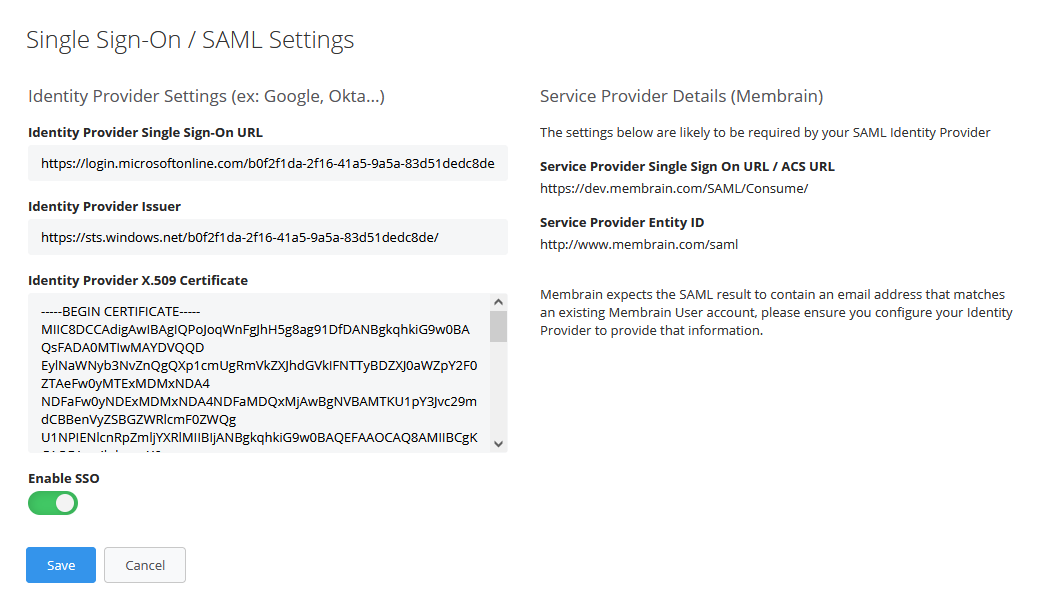Save the SAML settings
Screen dimensions: 1048x610
[x=61, y=565]
